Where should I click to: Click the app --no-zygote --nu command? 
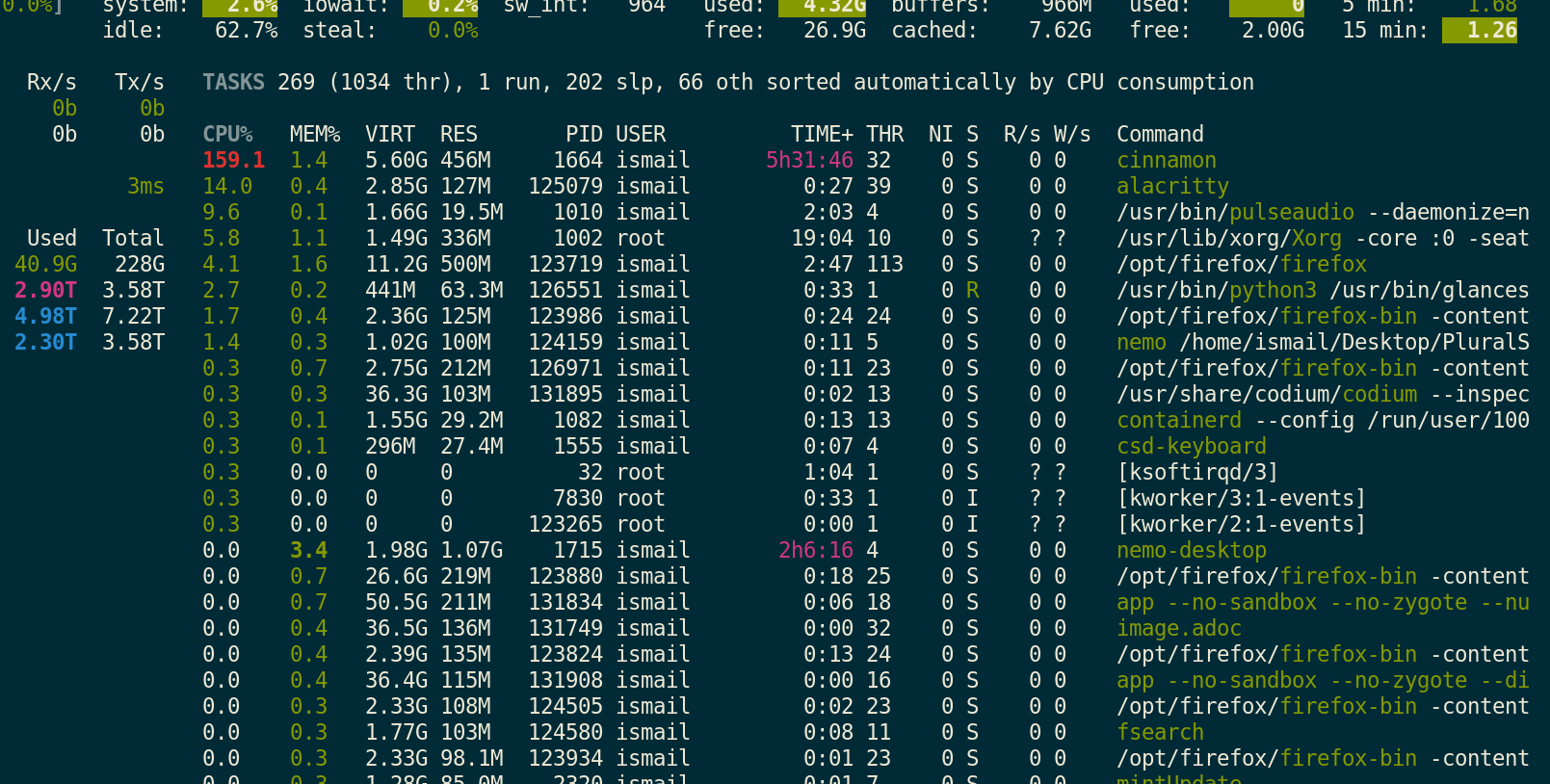(x=1323, y=602)
